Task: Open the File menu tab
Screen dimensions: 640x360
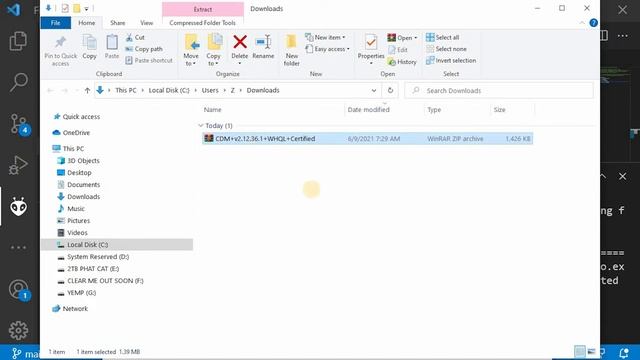Action: coord(56,23)
